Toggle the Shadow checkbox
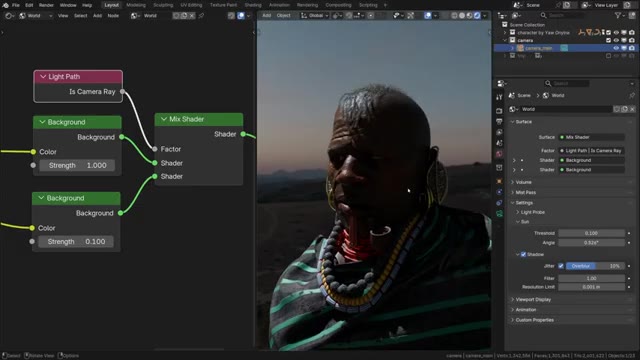The image size is (640, 360). point(523,254)
